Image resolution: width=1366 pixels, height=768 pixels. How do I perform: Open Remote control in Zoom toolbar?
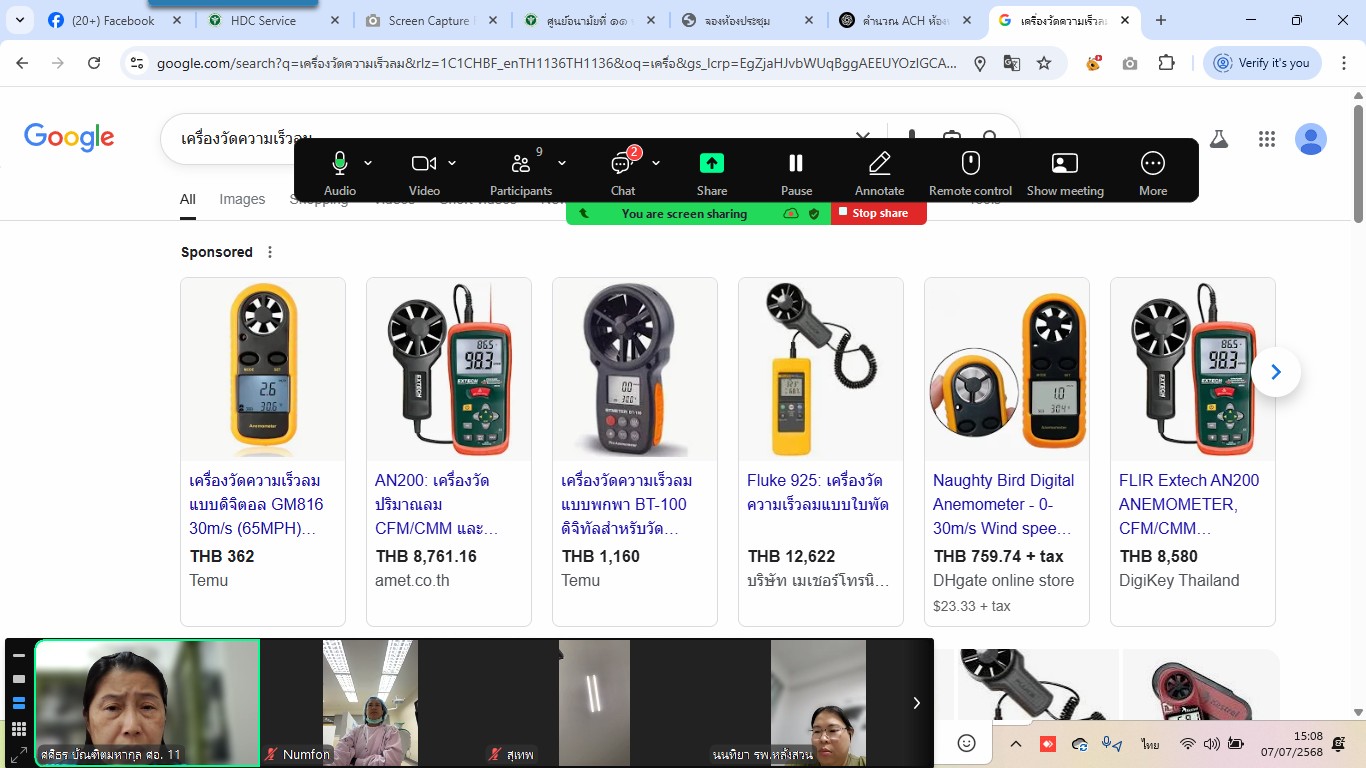pyautogui.click(x=970, y=164)
